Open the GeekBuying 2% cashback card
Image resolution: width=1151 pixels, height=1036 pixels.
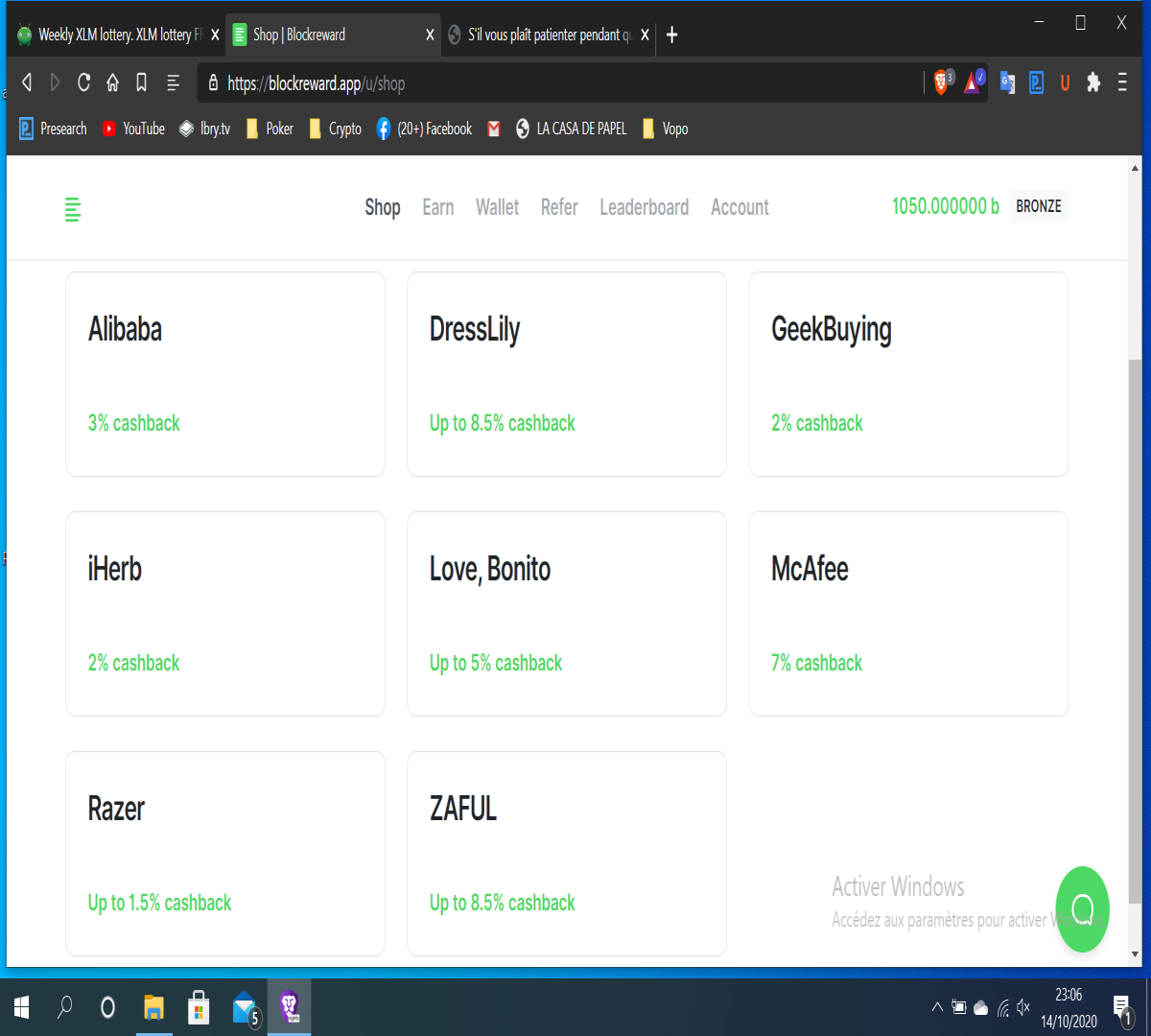[908, 374]
